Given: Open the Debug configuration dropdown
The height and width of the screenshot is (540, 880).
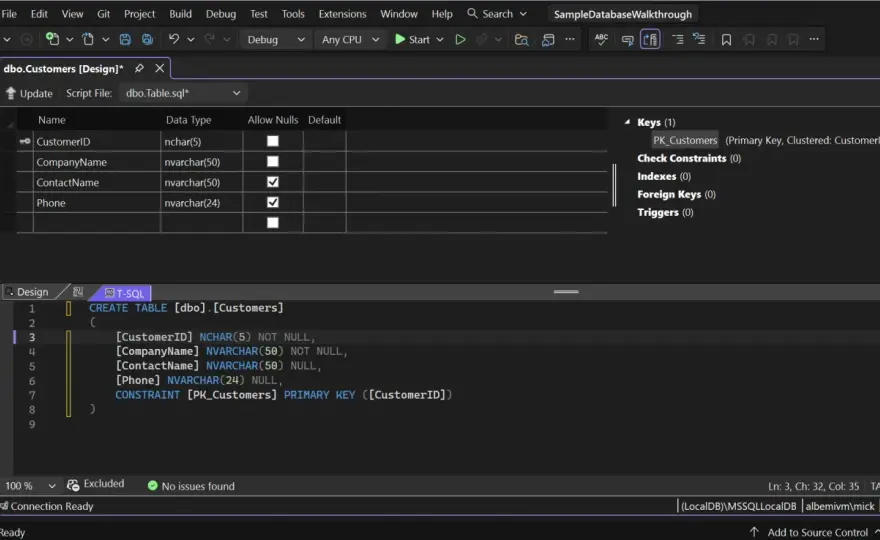Looking at the screenshot, I should point(276,39).
